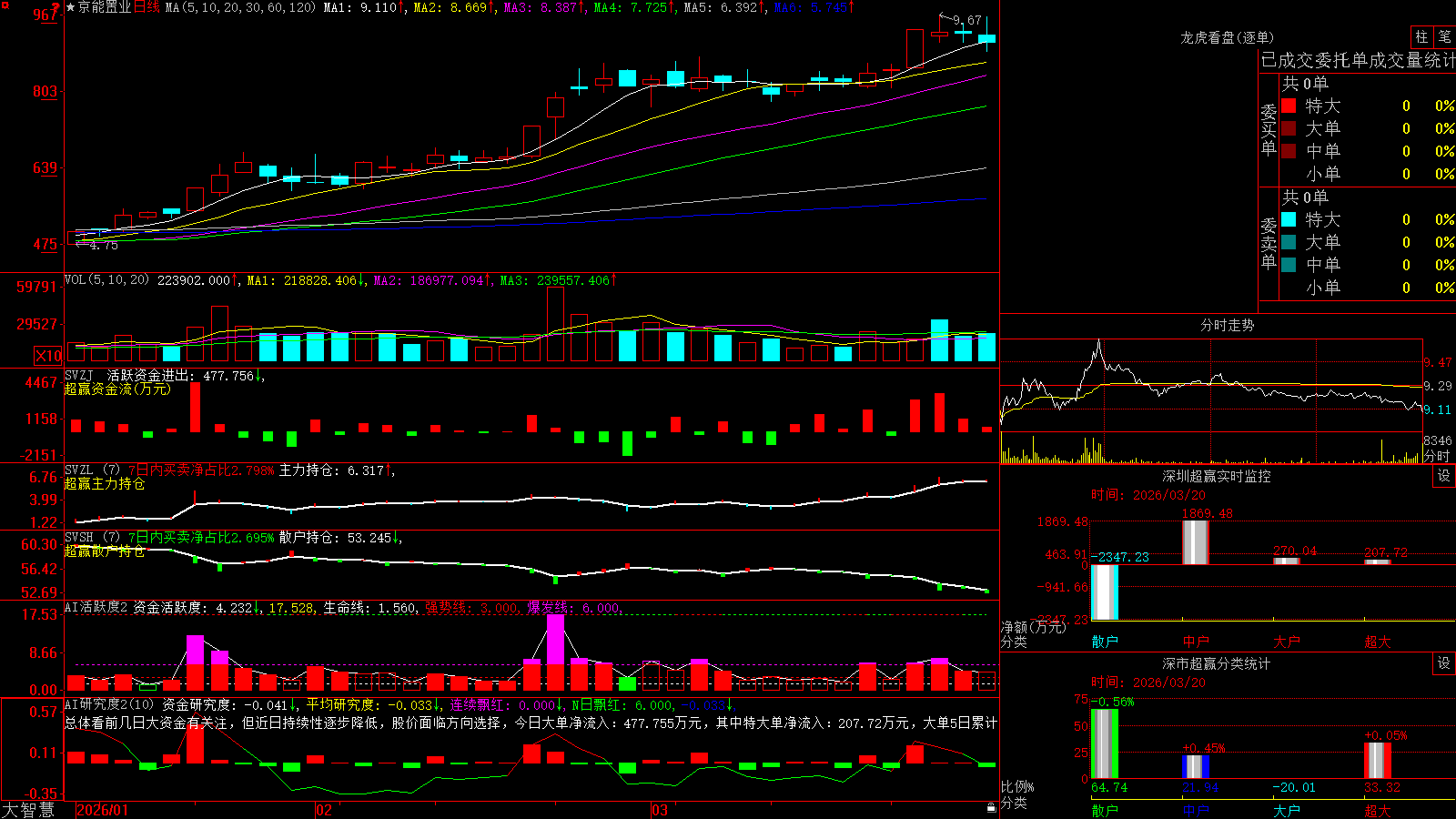1456x819 pixels.
Task: Click the 4.75 low price label on K-line
Action: click(104, 246)
